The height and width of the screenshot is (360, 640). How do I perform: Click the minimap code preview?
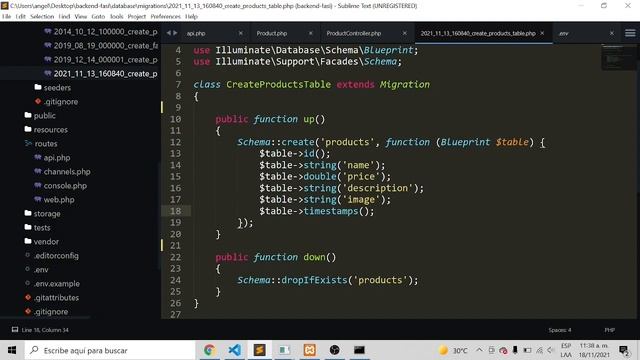(x=617, y=58)
